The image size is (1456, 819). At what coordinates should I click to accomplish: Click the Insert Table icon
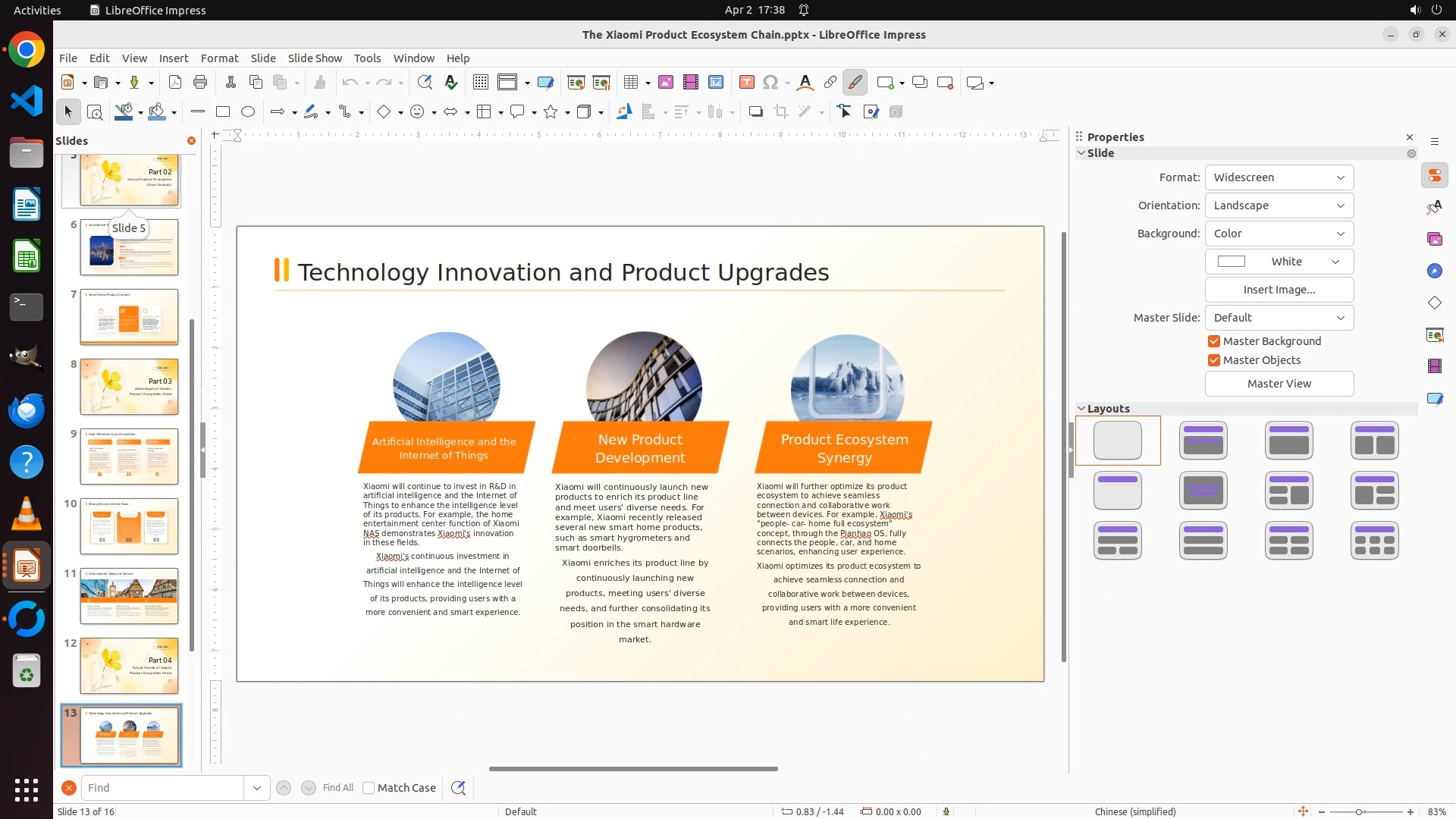631,83
